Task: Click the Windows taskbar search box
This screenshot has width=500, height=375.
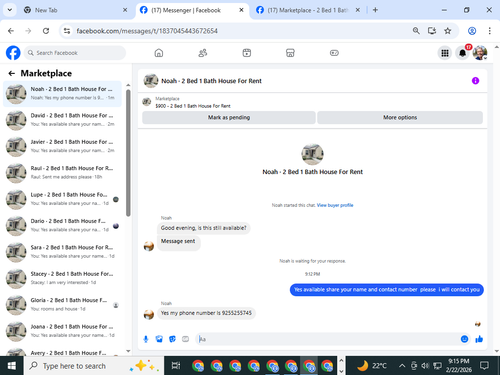Action: point(94,366)
